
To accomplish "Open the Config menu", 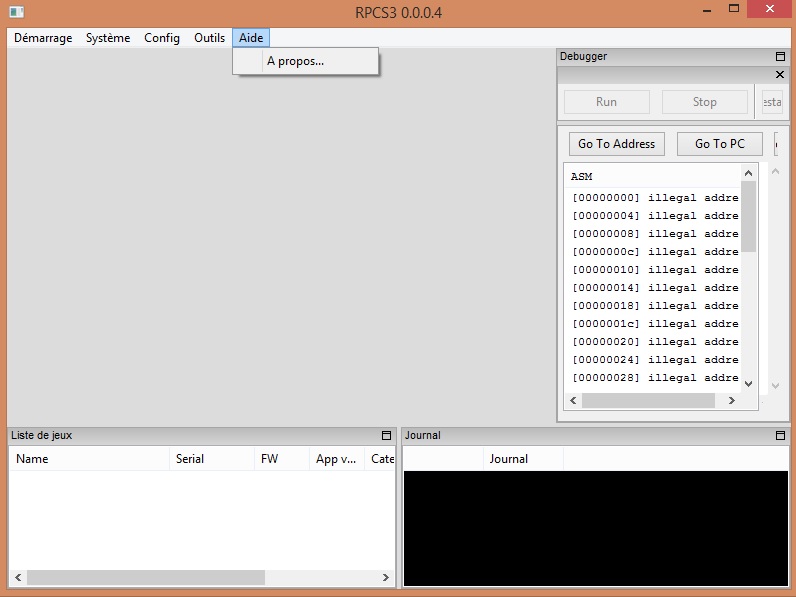I will click(x=162, y=38).
